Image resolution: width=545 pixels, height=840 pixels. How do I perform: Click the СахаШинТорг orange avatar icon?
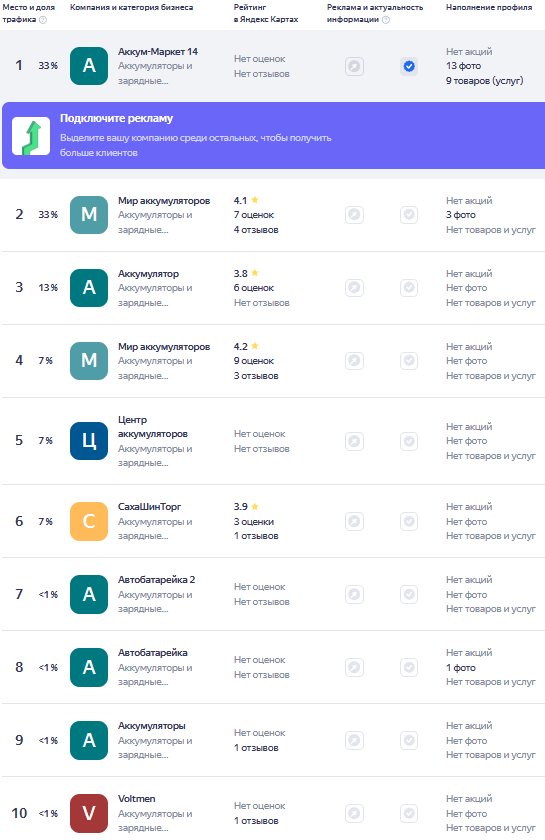(89, 521)
